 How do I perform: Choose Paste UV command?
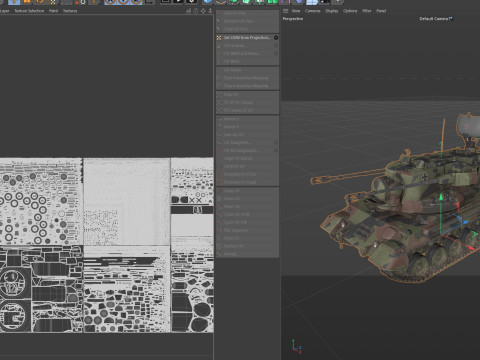247,198
